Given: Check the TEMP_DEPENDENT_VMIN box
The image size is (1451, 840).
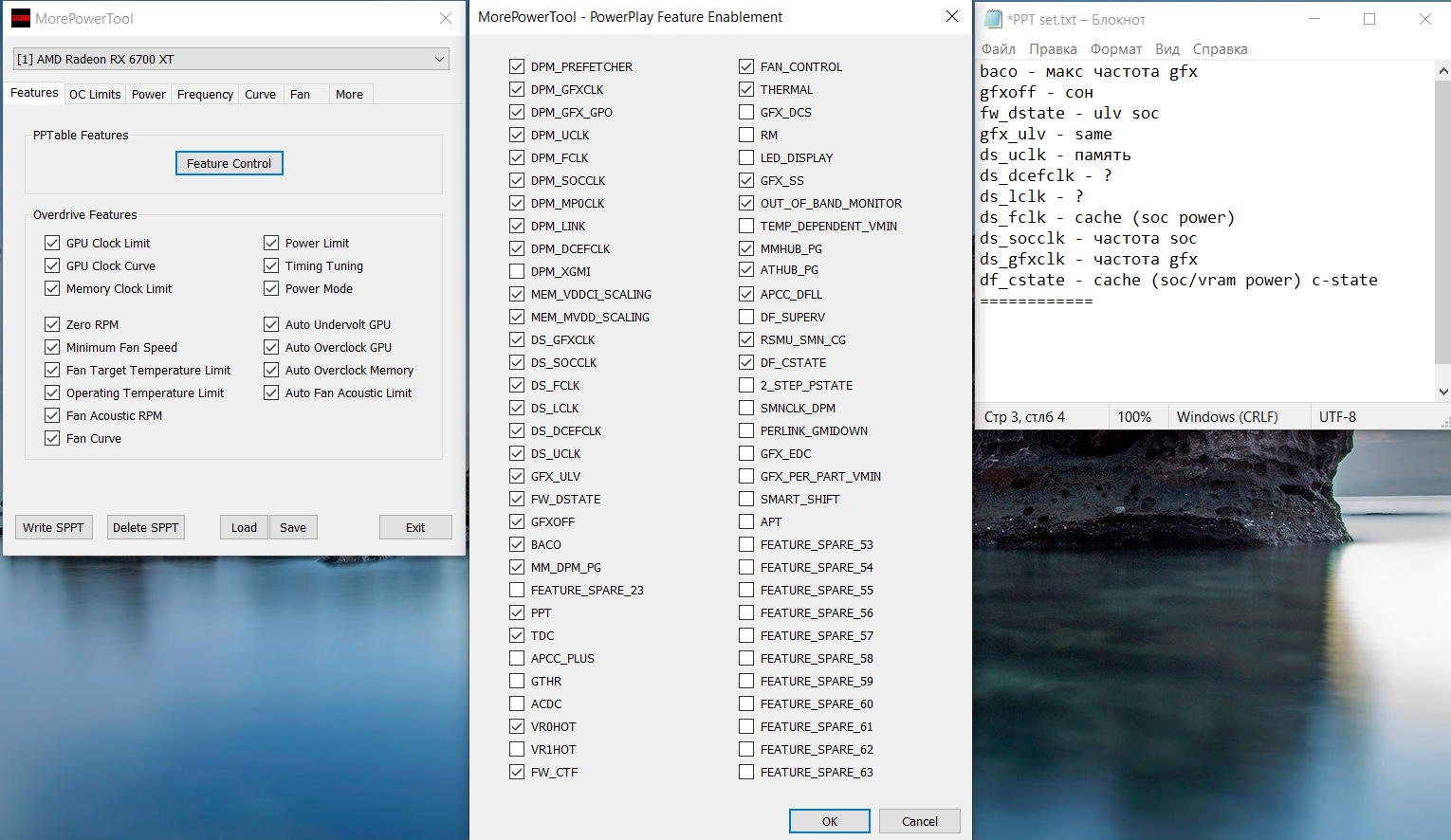Looking at the screenshot, I should tap(746, 226).
